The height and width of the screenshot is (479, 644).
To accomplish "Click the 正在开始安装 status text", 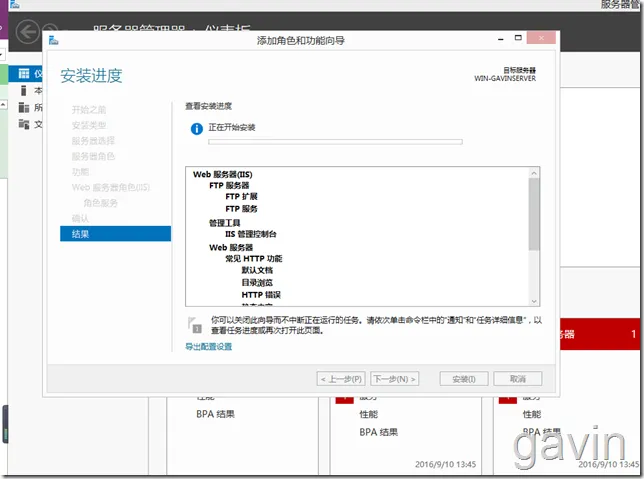I will [x=232, y=127].
